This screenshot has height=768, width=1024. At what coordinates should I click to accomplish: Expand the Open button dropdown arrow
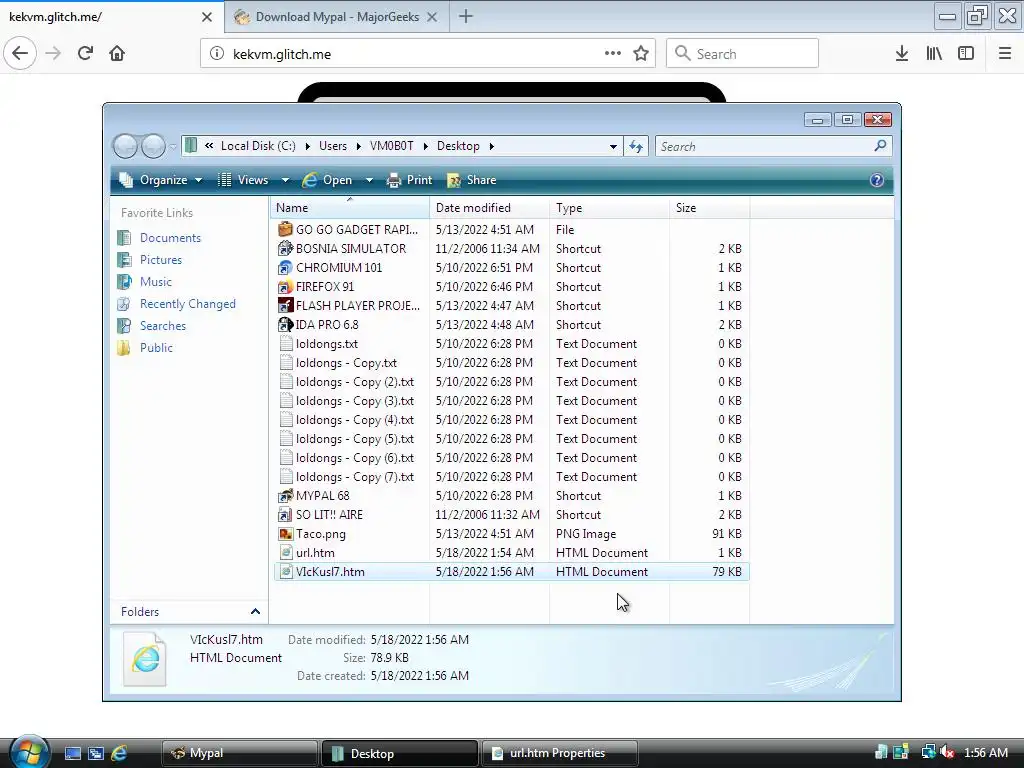click(369, 180)
